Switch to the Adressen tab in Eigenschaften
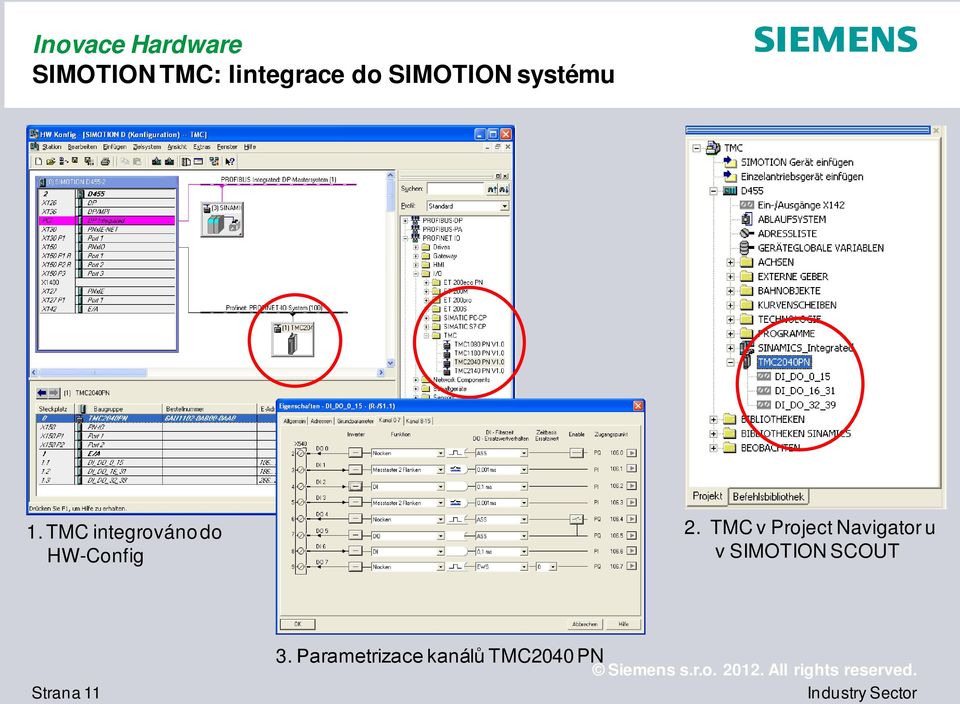 [321, 421]
